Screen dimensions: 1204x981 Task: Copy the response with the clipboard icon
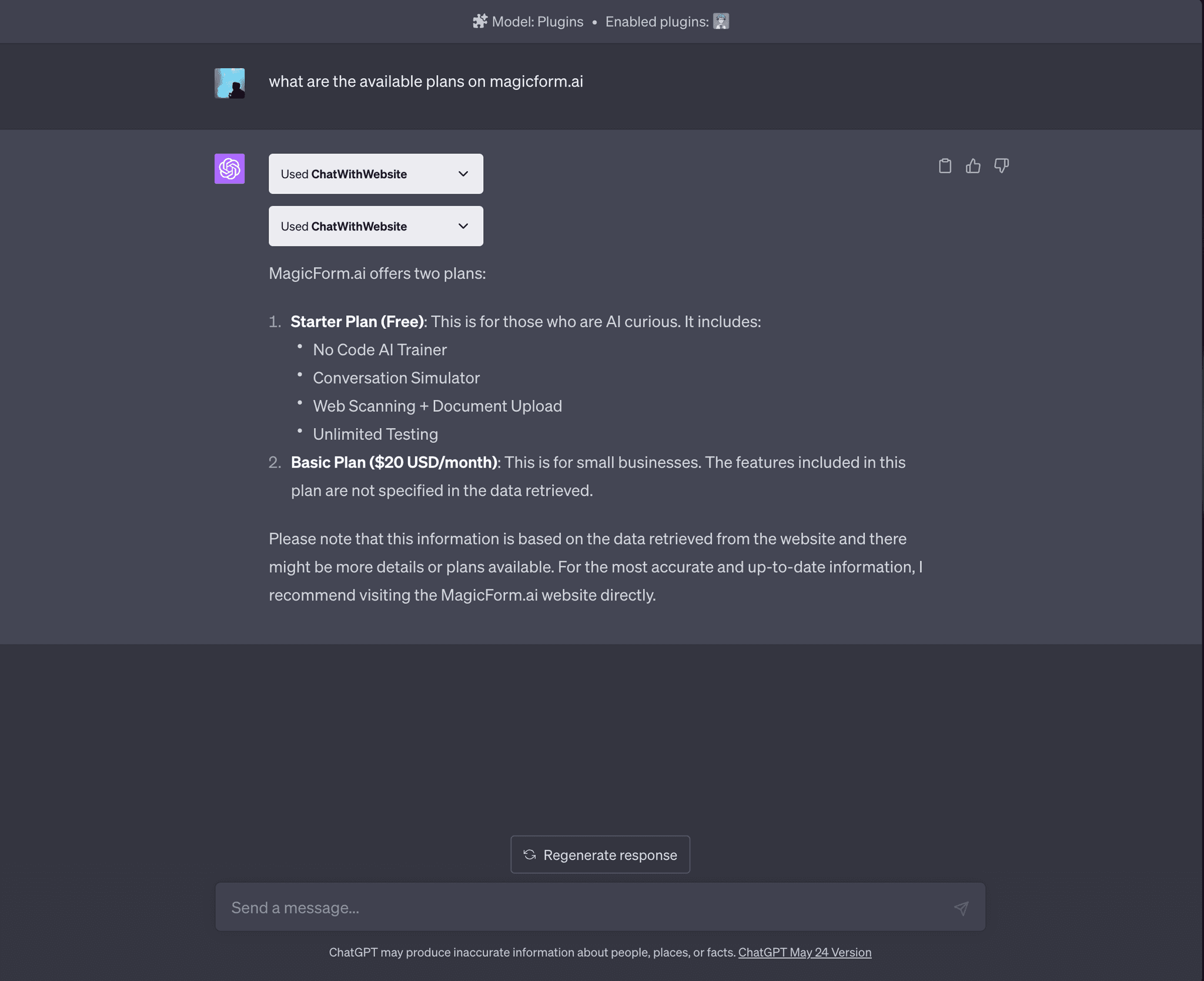tap(945, 166)
